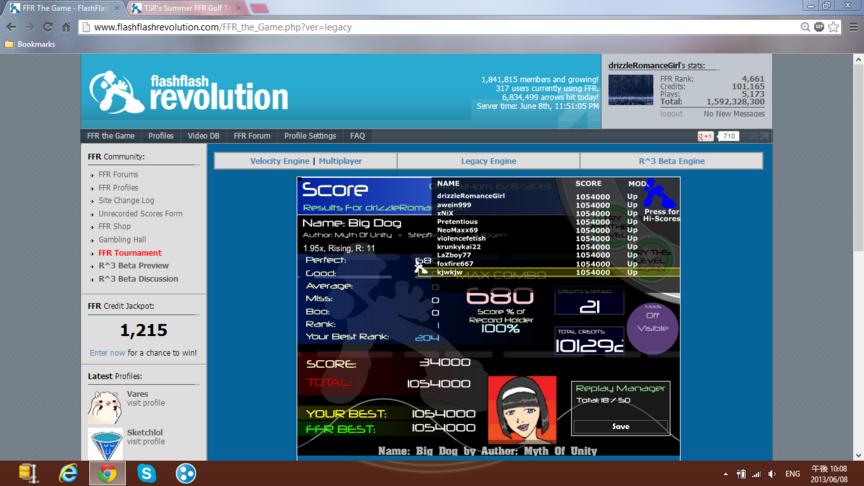
Task: Bookmark this page with the star icon
Action: tap(834, 27)
